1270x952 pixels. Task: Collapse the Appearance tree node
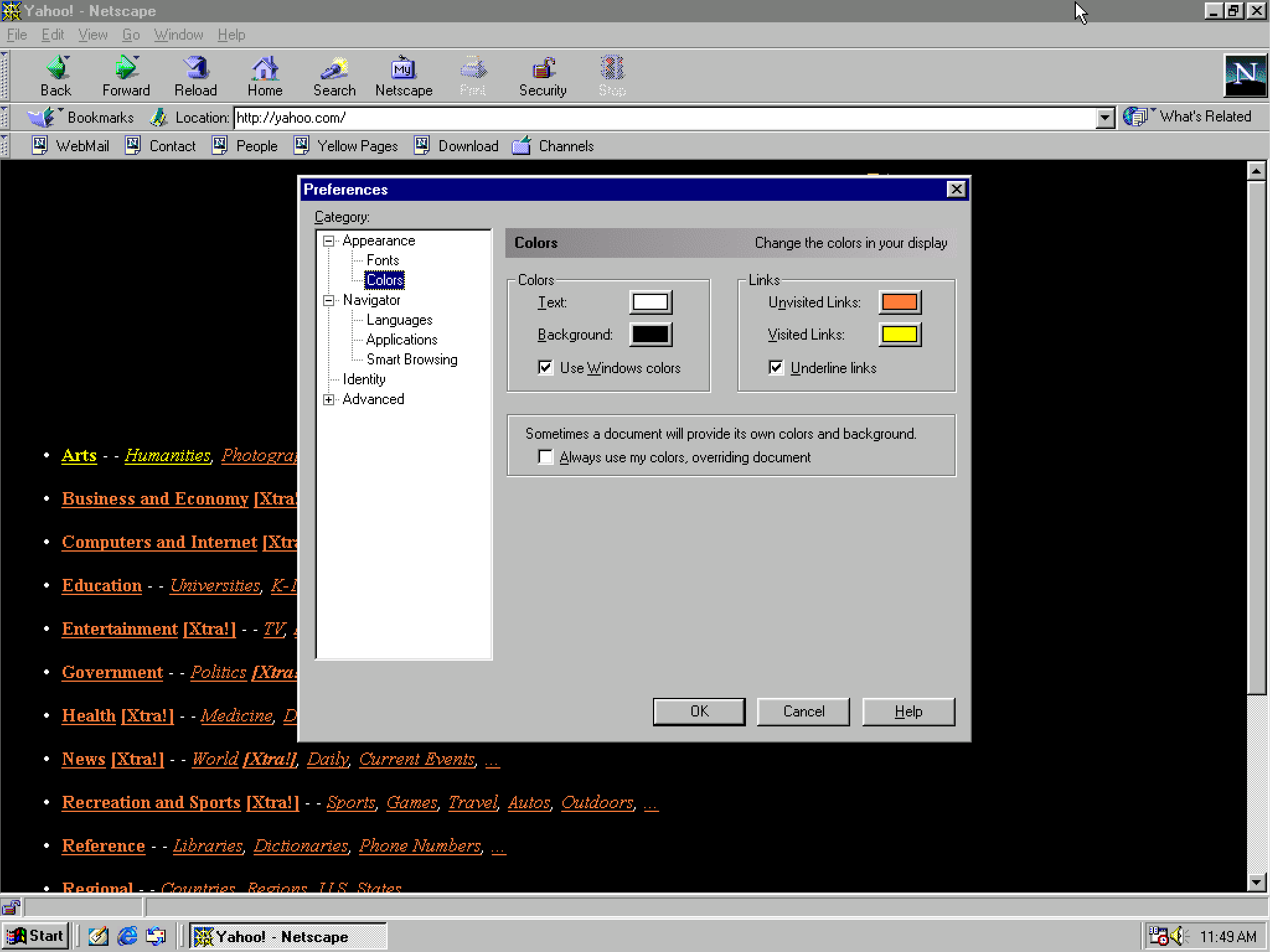coord(329,241)
